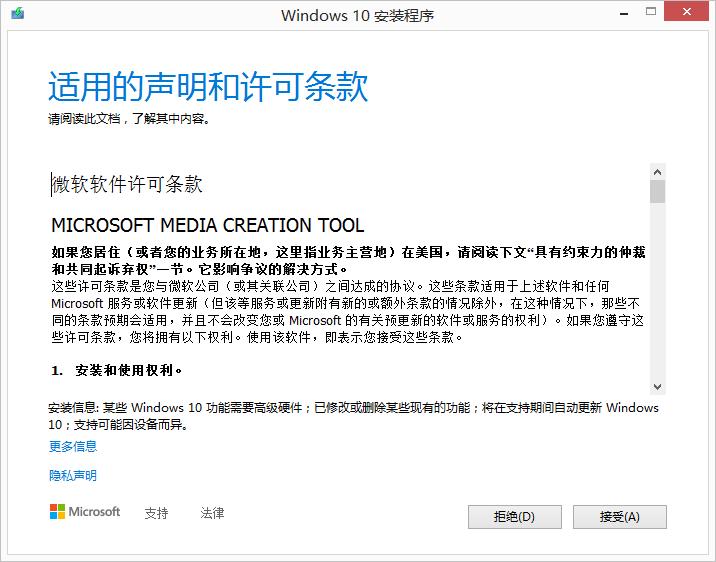
Task: Maximize the Windows 10 setup window
Action: 651,12
